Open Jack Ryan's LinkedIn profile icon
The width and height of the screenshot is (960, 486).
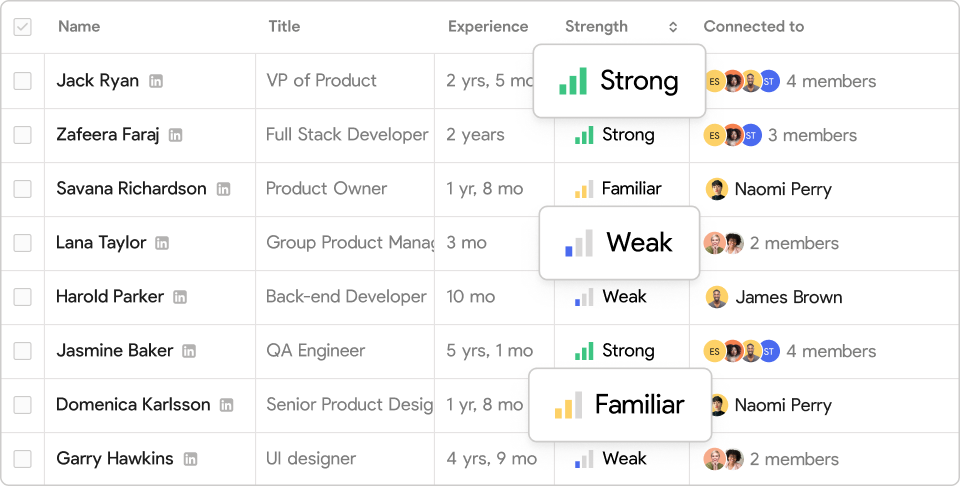click(x=156, y=81)
